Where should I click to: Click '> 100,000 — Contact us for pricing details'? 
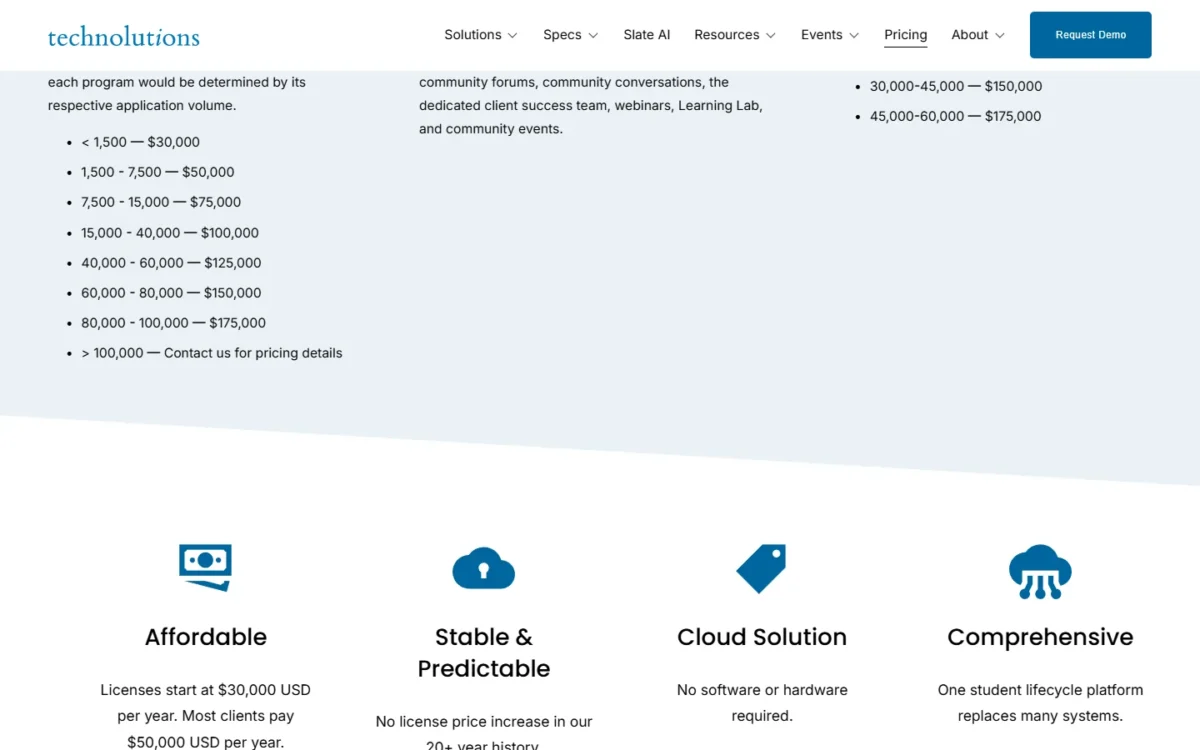[x=212, y=353]
